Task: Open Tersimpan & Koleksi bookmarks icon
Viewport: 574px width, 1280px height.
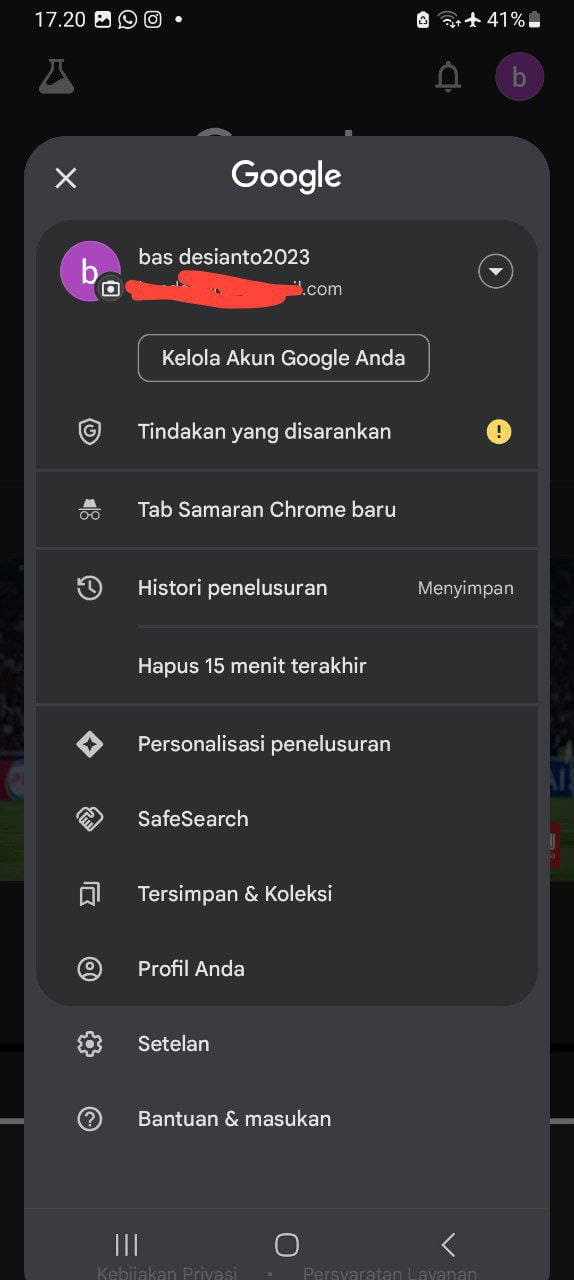Action: 90,894
